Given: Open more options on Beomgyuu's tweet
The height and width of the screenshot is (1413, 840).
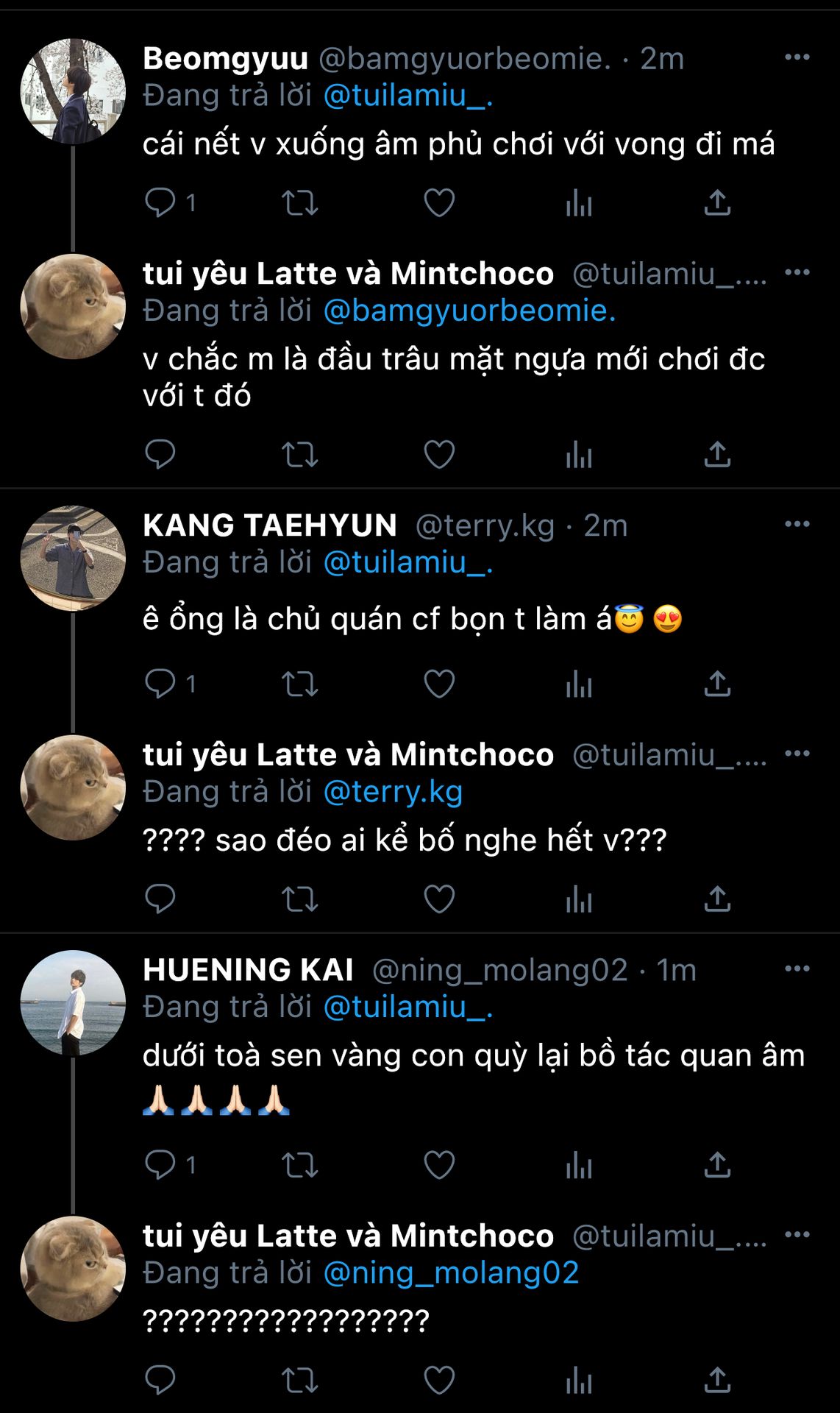Looking at the screenshot, I should [797, 57].
